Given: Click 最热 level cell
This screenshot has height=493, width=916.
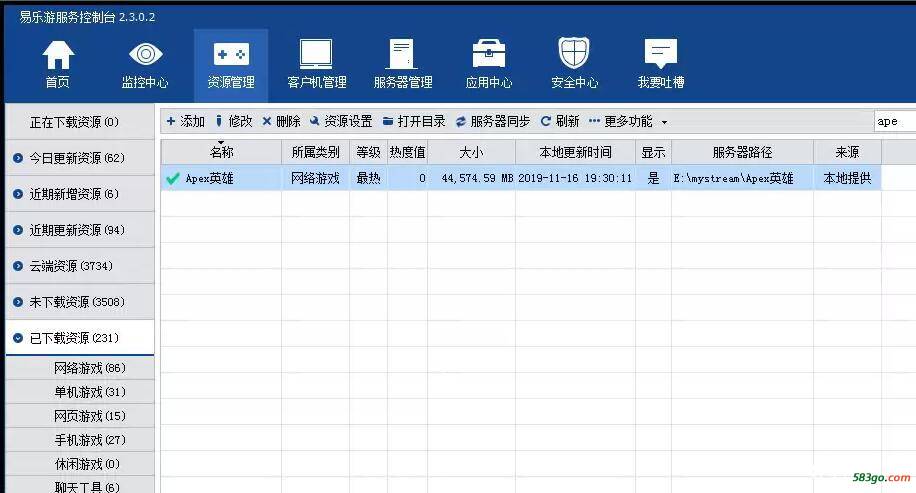Looking at the screenshot, I should pos(369,178).
